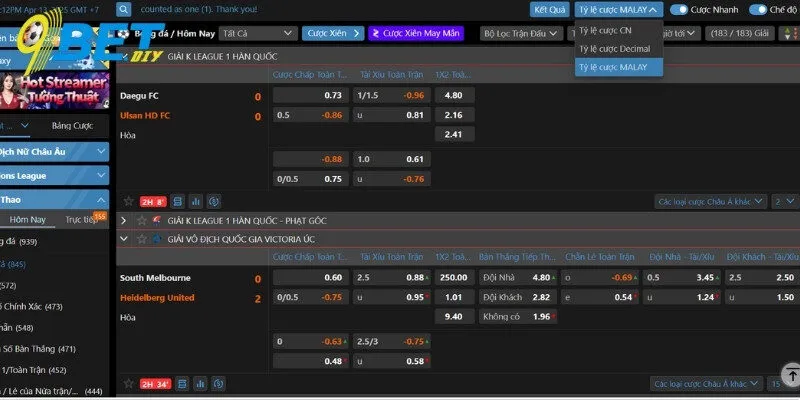Open scoreboard icon for South Melbourne match
The width and height of the screenshot is (800, 400).
click(182, 384)
